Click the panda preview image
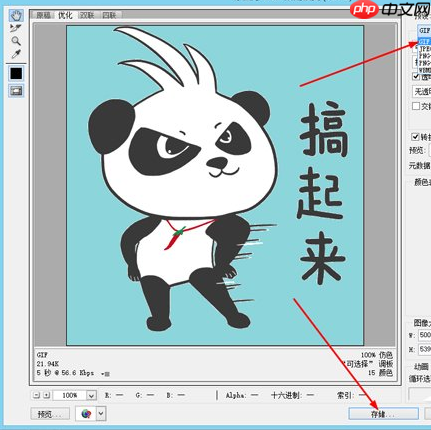Image resolution: width=431 pixels, height=430 pixels. [215, 185]
